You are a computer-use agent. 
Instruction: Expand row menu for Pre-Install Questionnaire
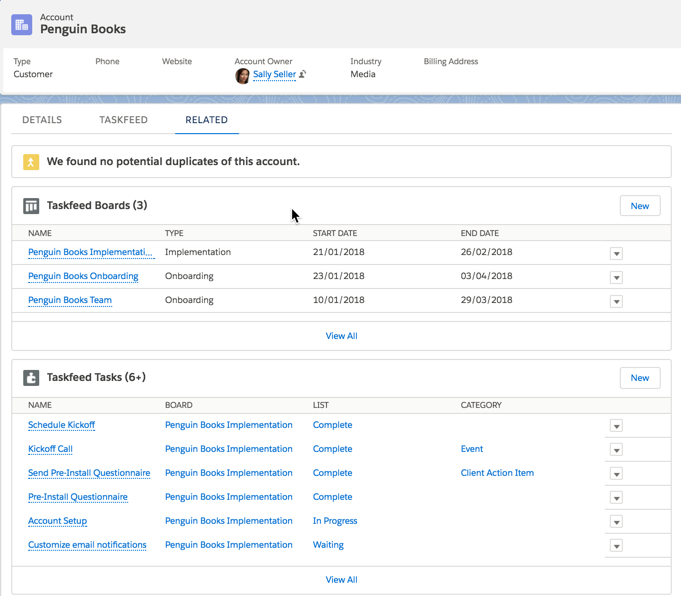click(x=616, y=497)
